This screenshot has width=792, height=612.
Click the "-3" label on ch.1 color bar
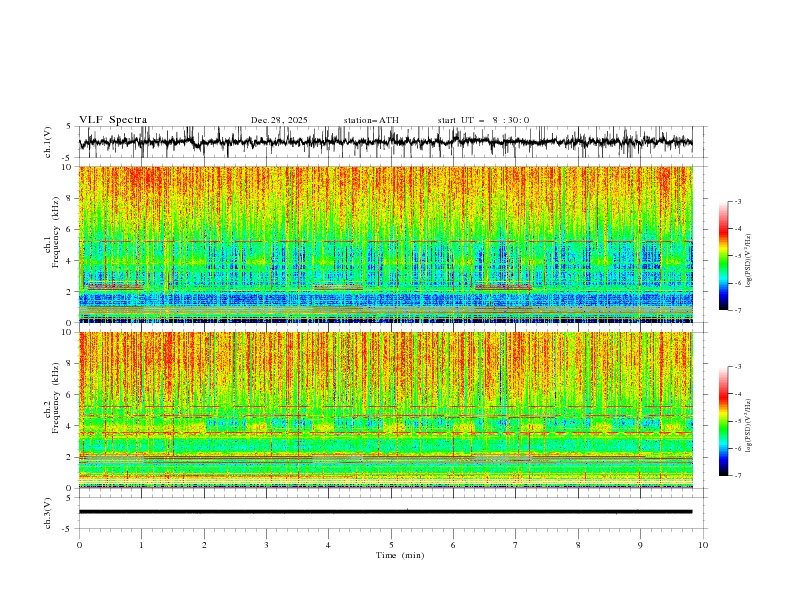(738, 201)
